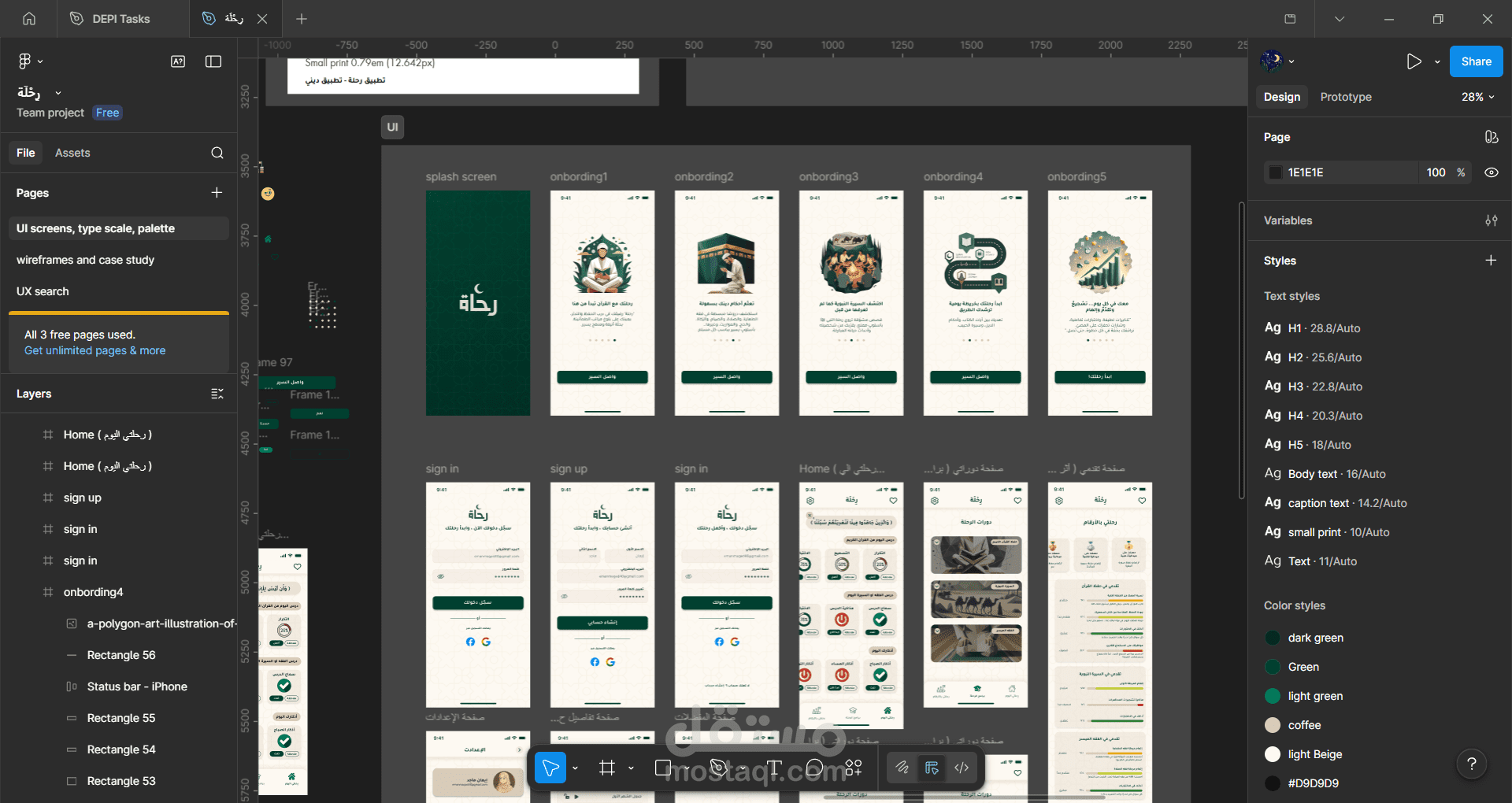Expand the file name رحلة dropdown
The image size is (1512, 803).
pyautogui.click(x=57, y=93)
